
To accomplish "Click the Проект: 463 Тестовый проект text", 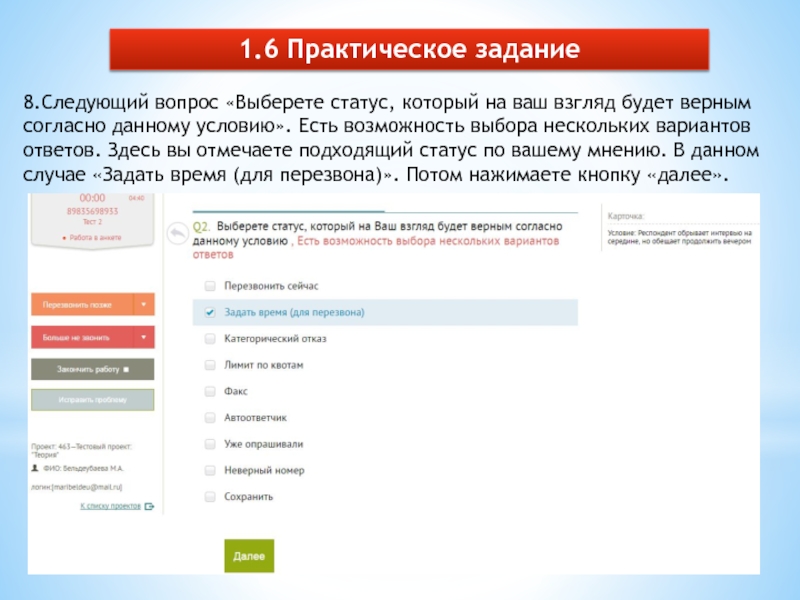I will 82,451.
